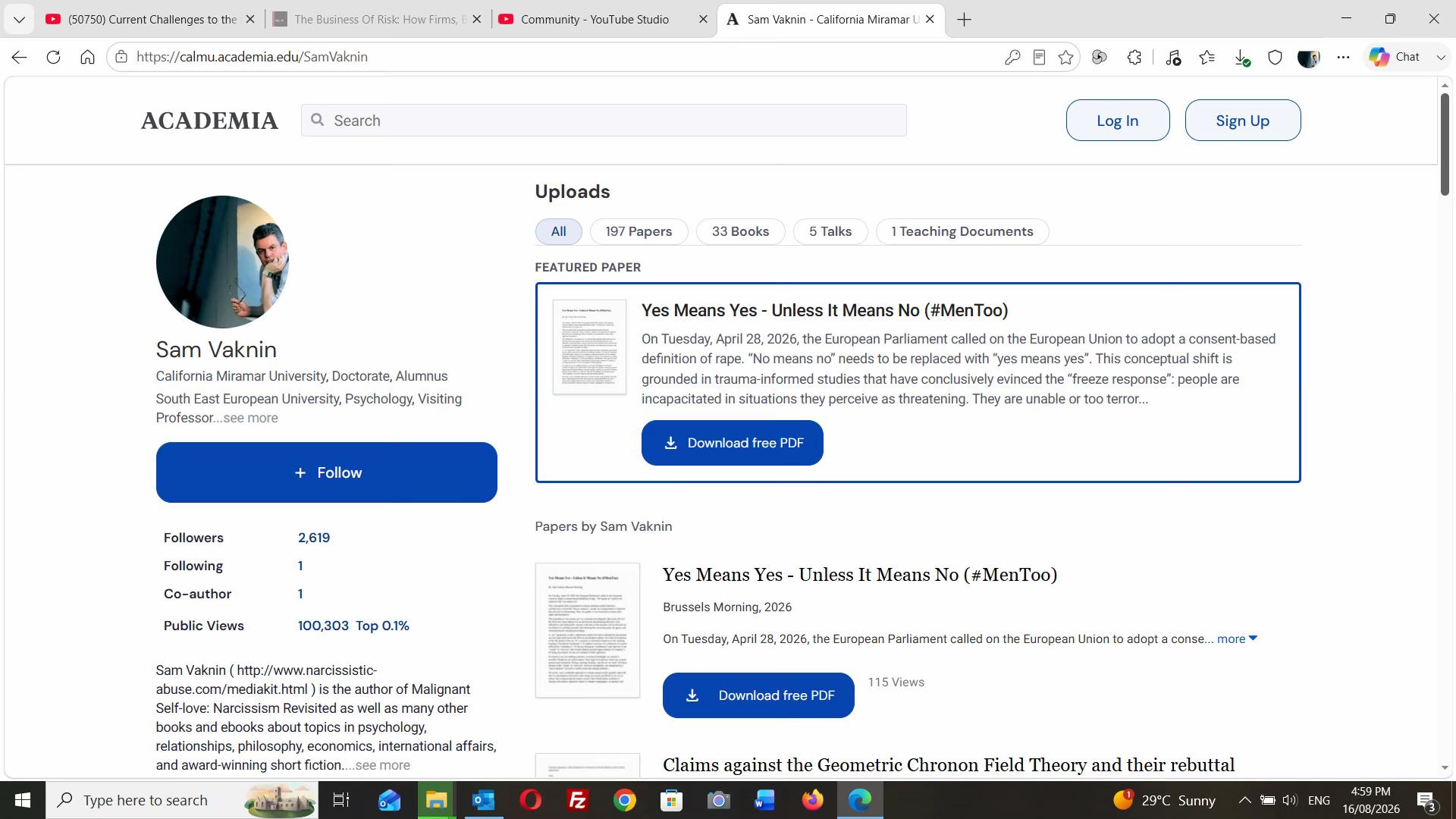1456x819 pixels.
Task: Follow Sam Vaknin
Action: (x=327, y=472)
